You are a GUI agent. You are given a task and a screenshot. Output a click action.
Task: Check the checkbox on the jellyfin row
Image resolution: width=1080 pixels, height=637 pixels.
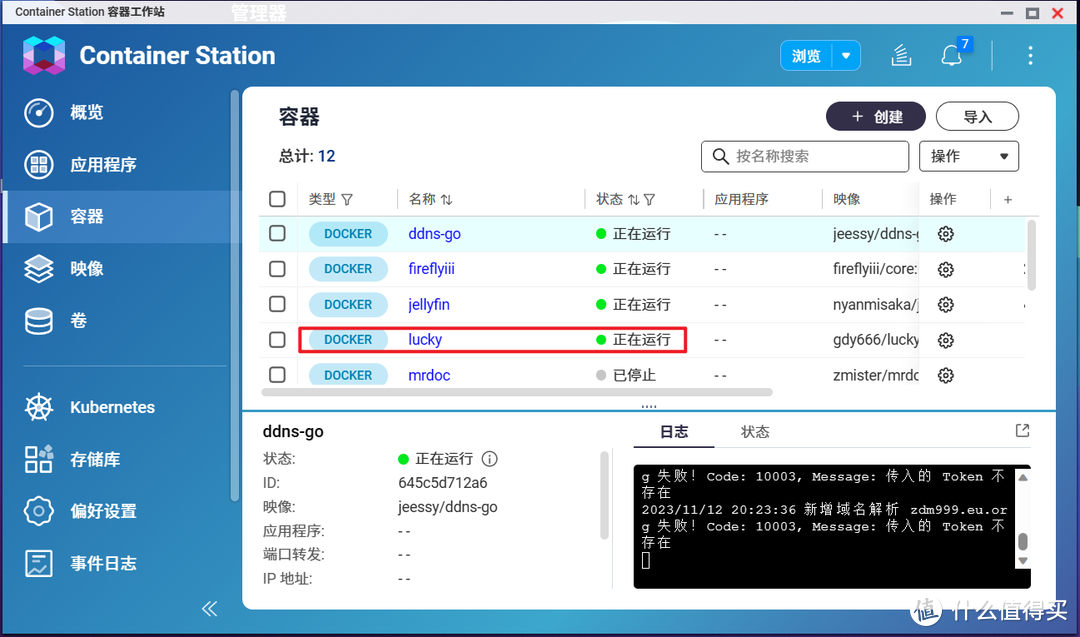click(x=277, y=304)
